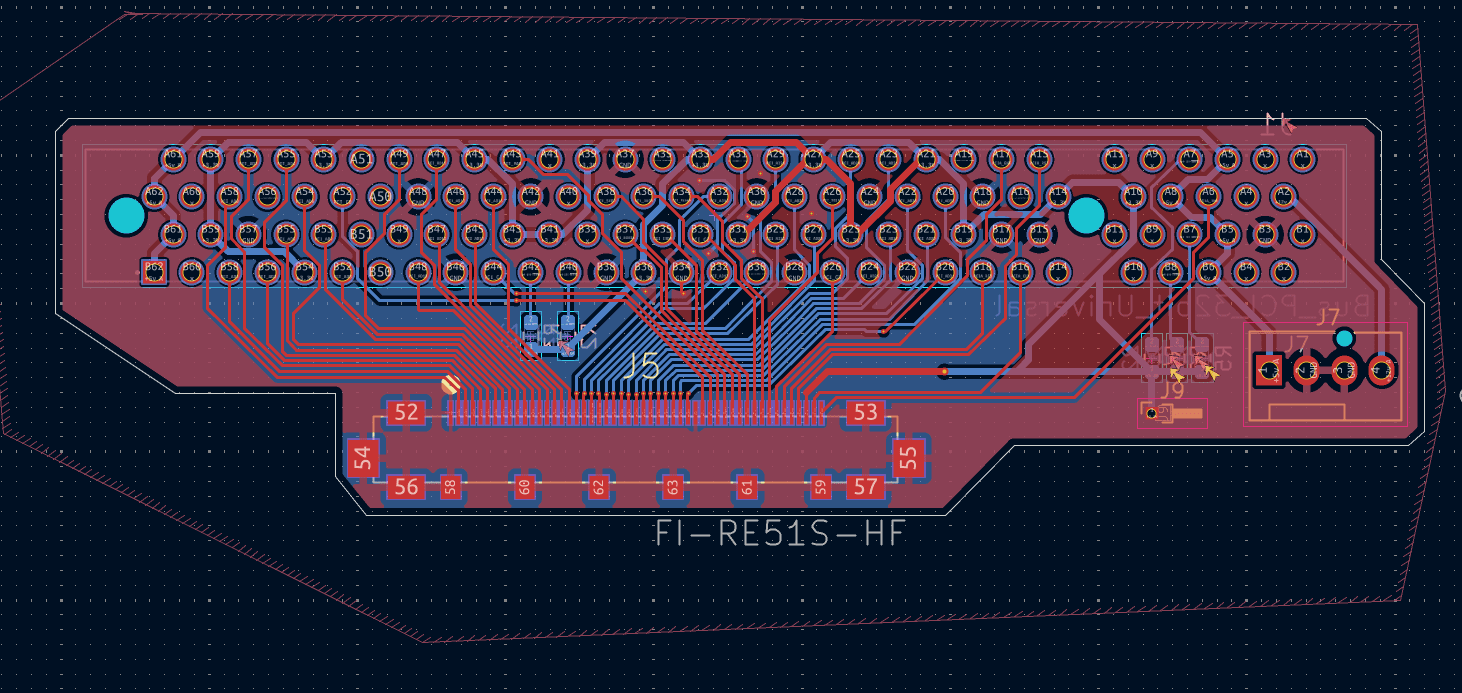Click the J9 test point footprint
Screen dimensions: 1462x693
click(x=1172, y=413)
